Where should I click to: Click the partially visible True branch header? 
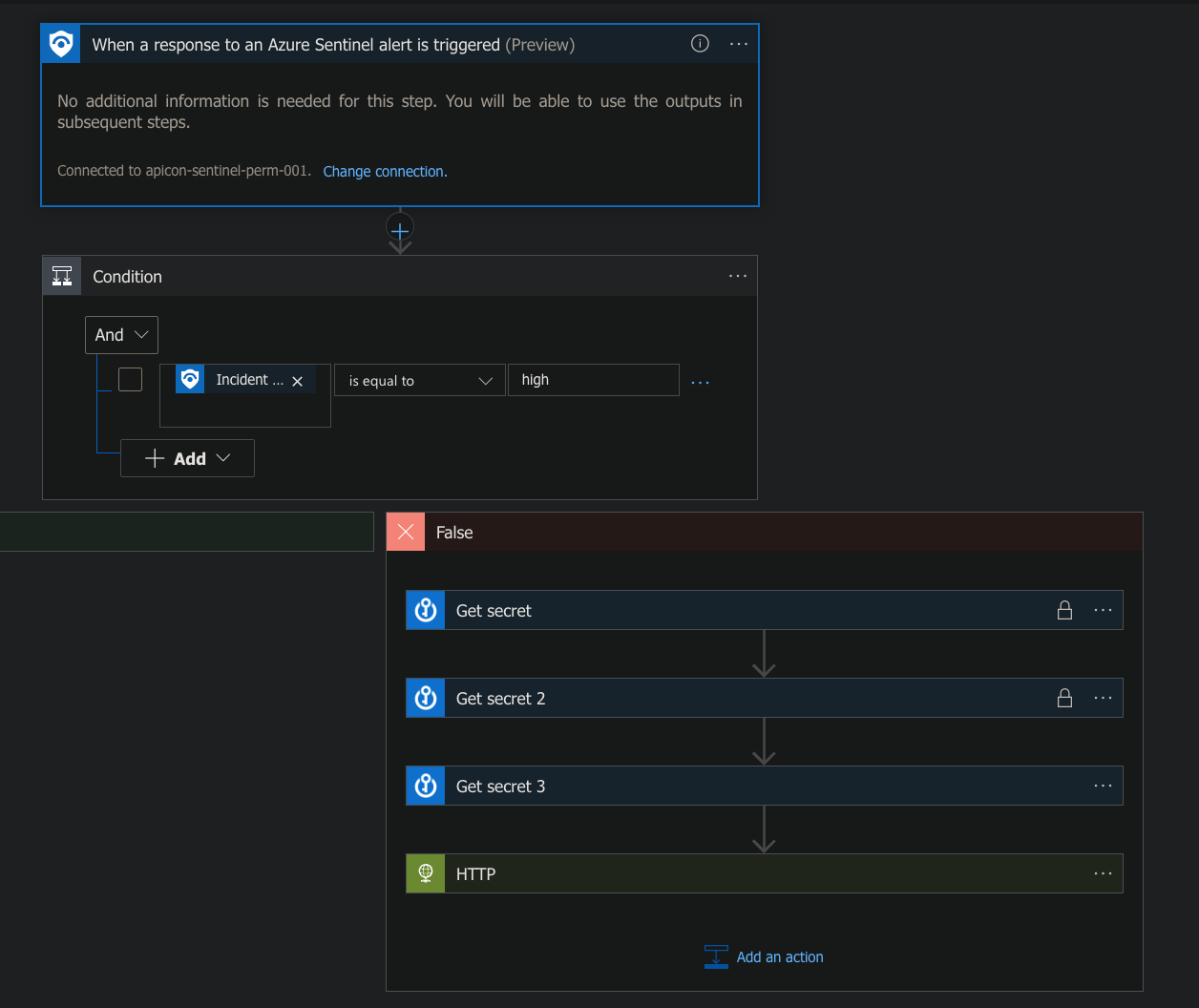[x=186, y=532]
